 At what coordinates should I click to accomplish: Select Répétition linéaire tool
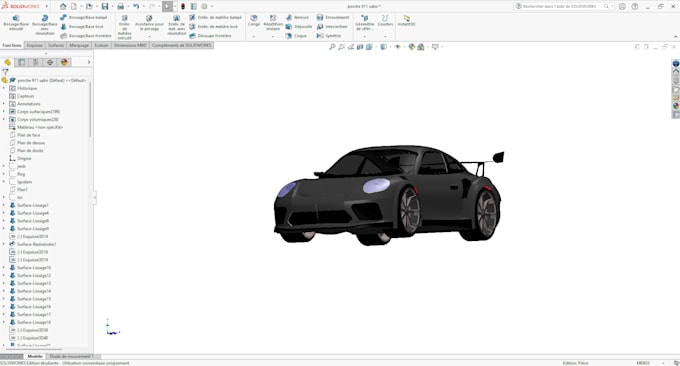click(x=273, y=22)
